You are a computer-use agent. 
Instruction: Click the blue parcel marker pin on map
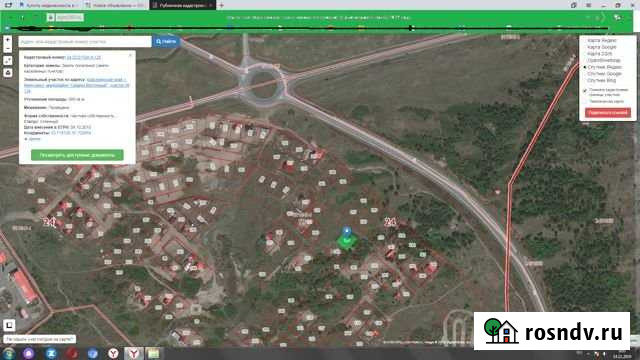pyautogui.click(x=347, y=233)
